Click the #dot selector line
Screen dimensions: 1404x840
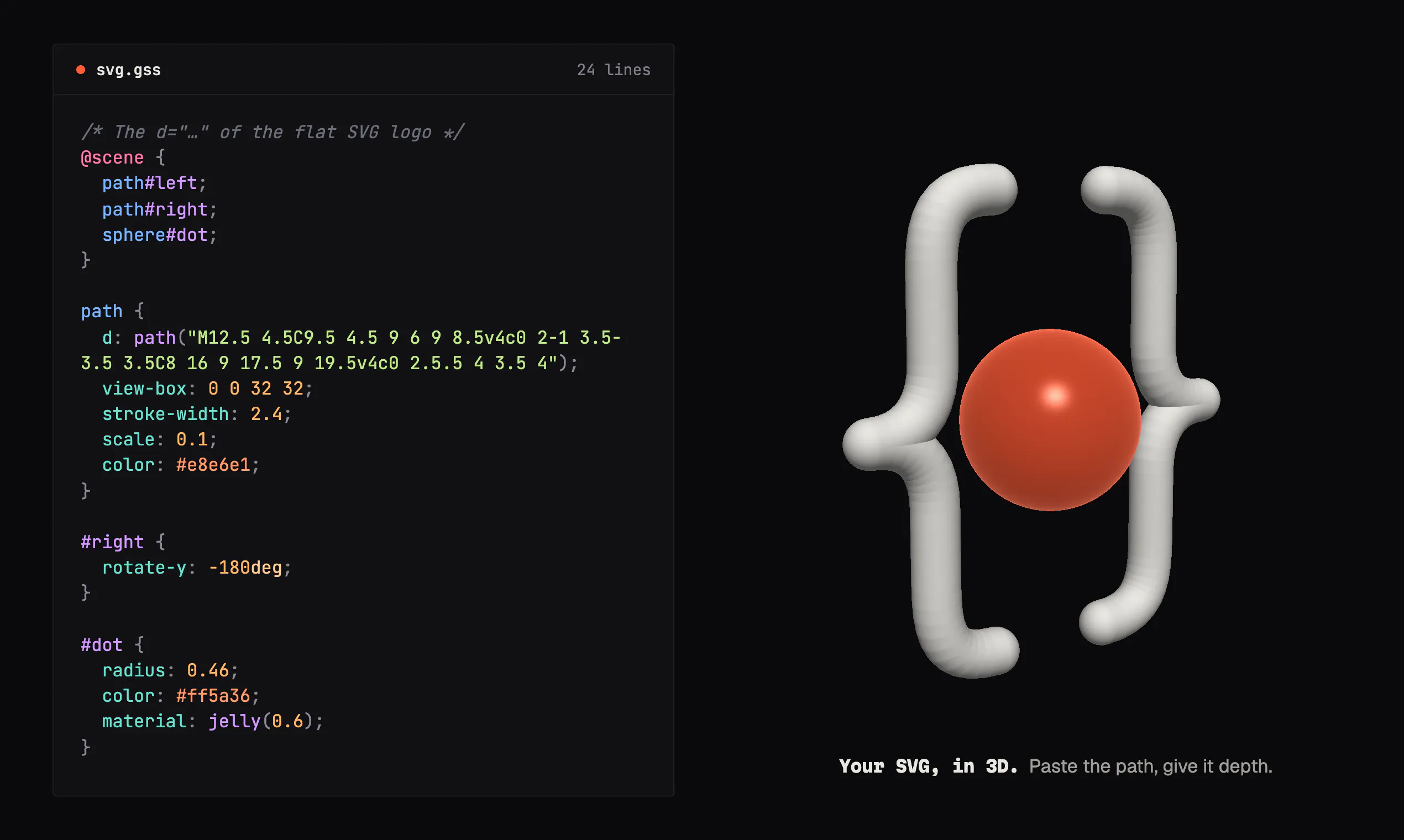coord(113,645)
